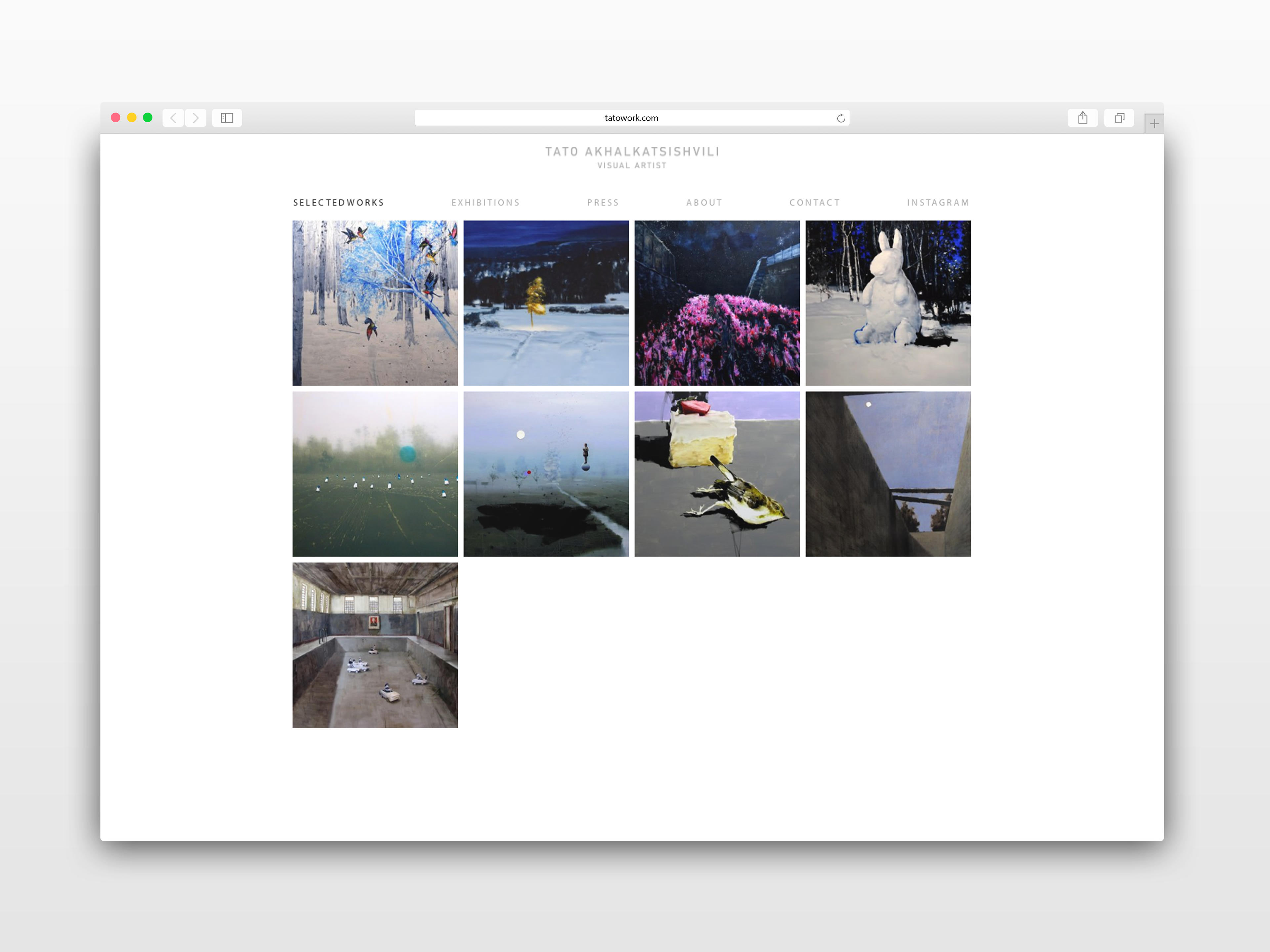Viewport: 1270px width, 952px height.
Task: Visit the Instagram link
Action: pos(938,203)
